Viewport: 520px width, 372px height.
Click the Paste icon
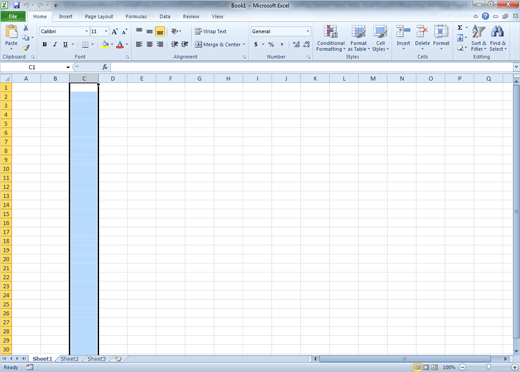tap(11, 32)
